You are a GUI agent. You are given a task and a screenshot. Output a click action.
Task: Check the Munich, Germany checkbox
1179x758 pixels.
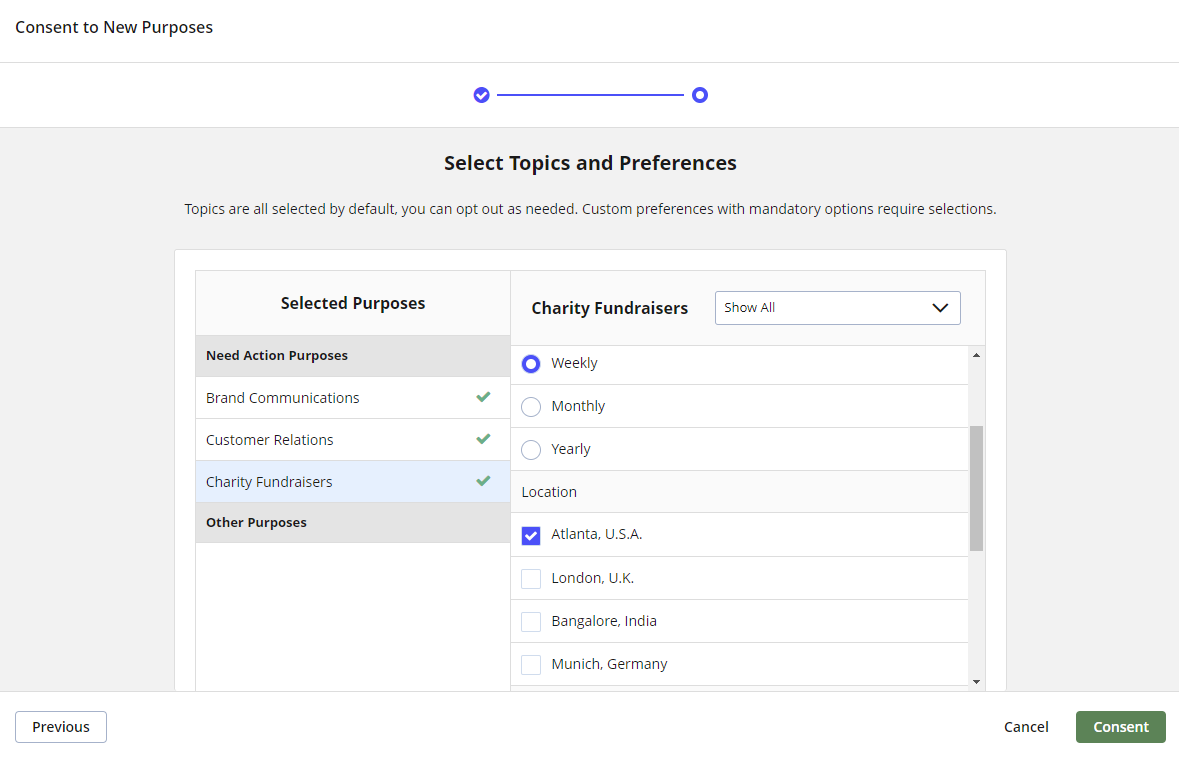(530, 664)
